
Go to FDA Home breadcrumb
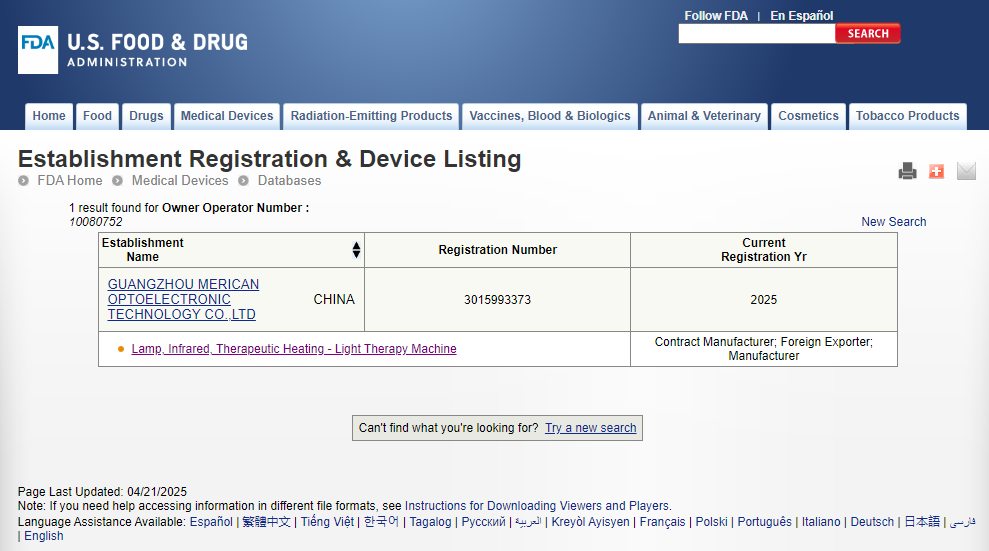[69, 181]
